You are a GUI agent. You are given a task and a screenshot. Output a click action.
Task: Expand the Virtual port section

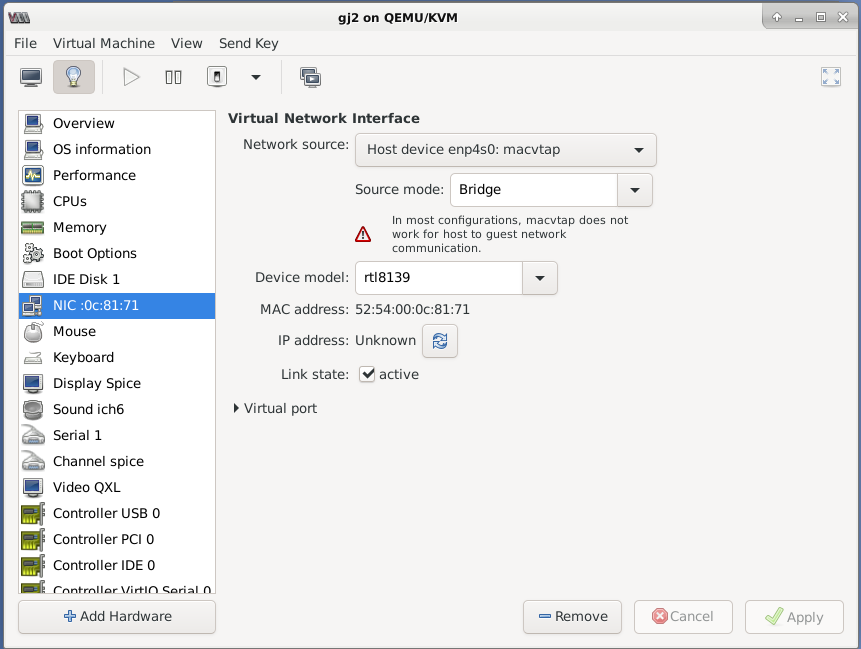click(x=275, y=409)
